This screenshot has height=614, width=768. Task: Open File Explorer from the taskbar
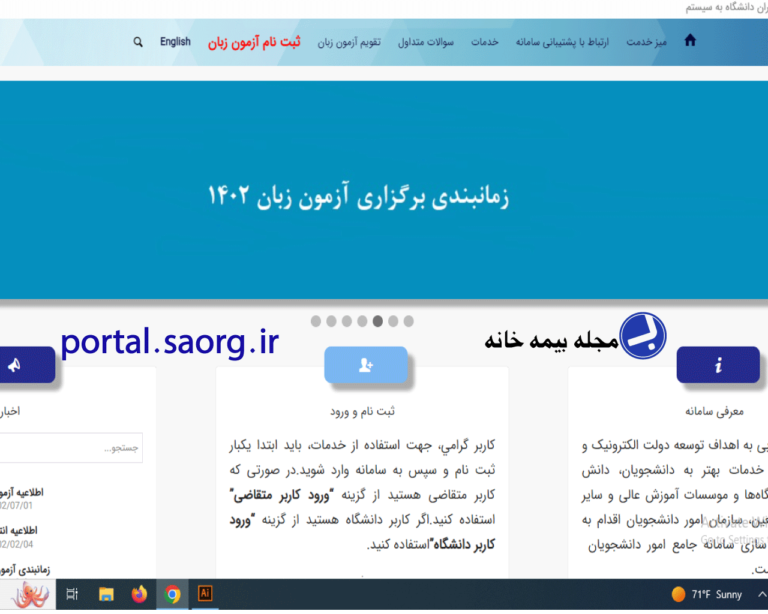106,594
